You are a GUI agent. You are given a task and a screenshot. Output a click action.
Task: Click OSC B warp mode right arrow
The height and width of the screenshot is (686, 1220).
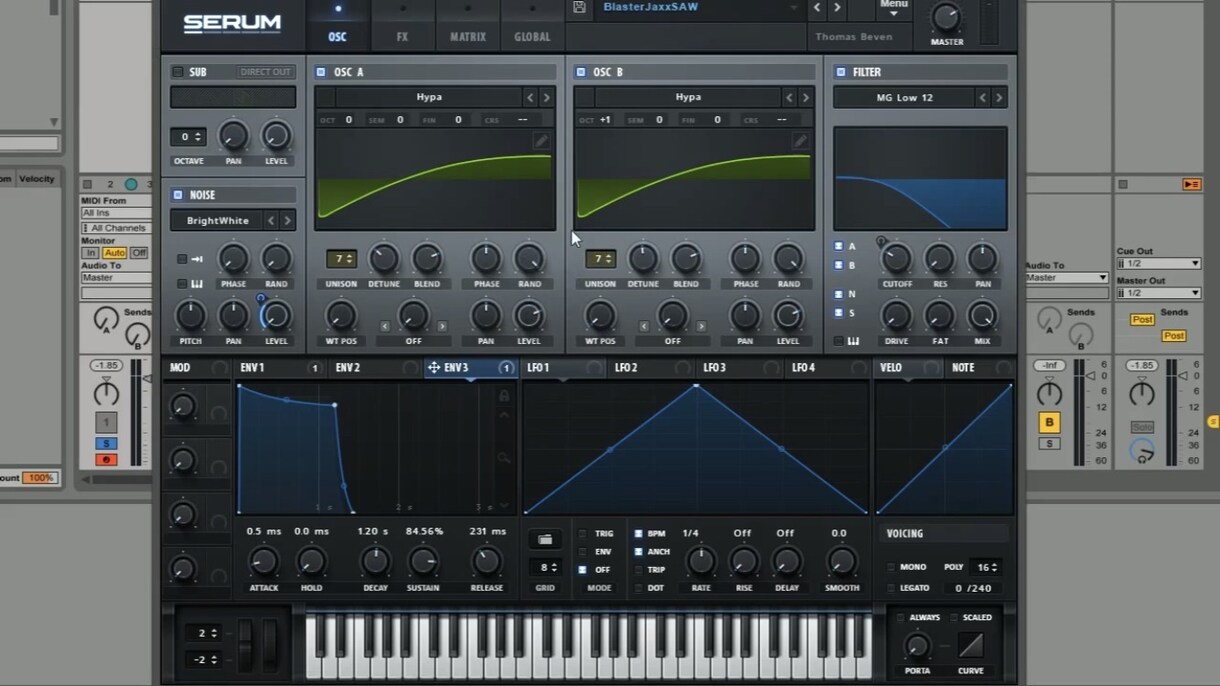[701, 326]
